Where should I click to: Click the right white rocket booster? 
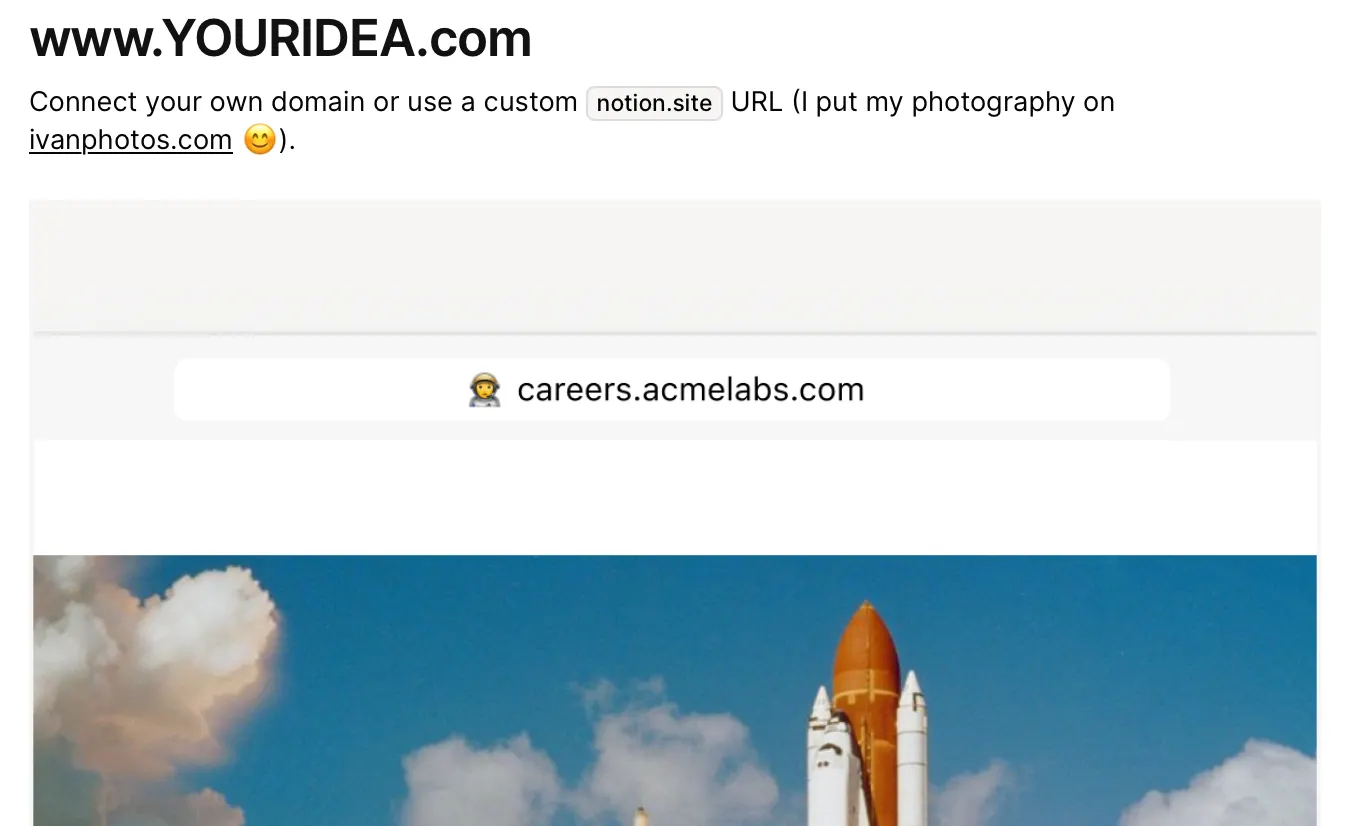[x=911, y=750]
